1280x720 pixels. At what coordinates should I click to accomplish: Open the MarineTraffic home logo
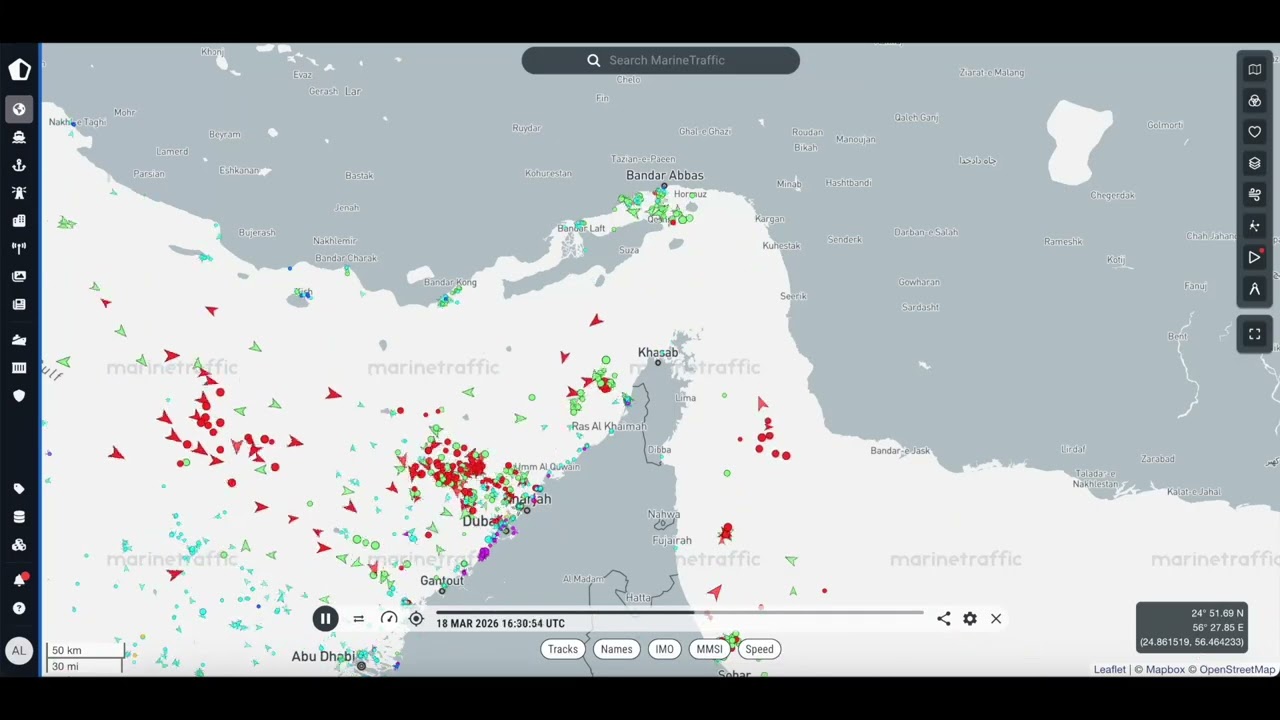tap(19, 69)
